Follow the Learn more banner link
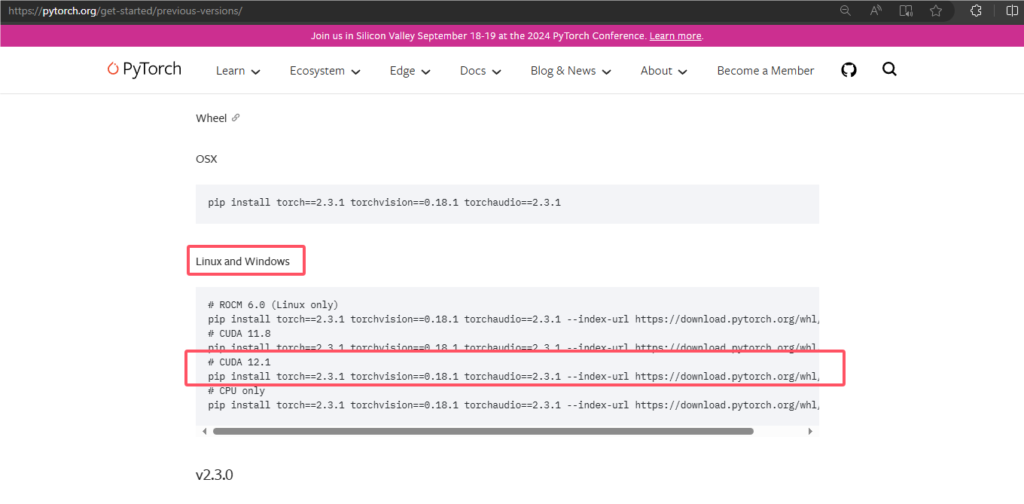This screenshot has height=504, width=1024. point(675,36)
